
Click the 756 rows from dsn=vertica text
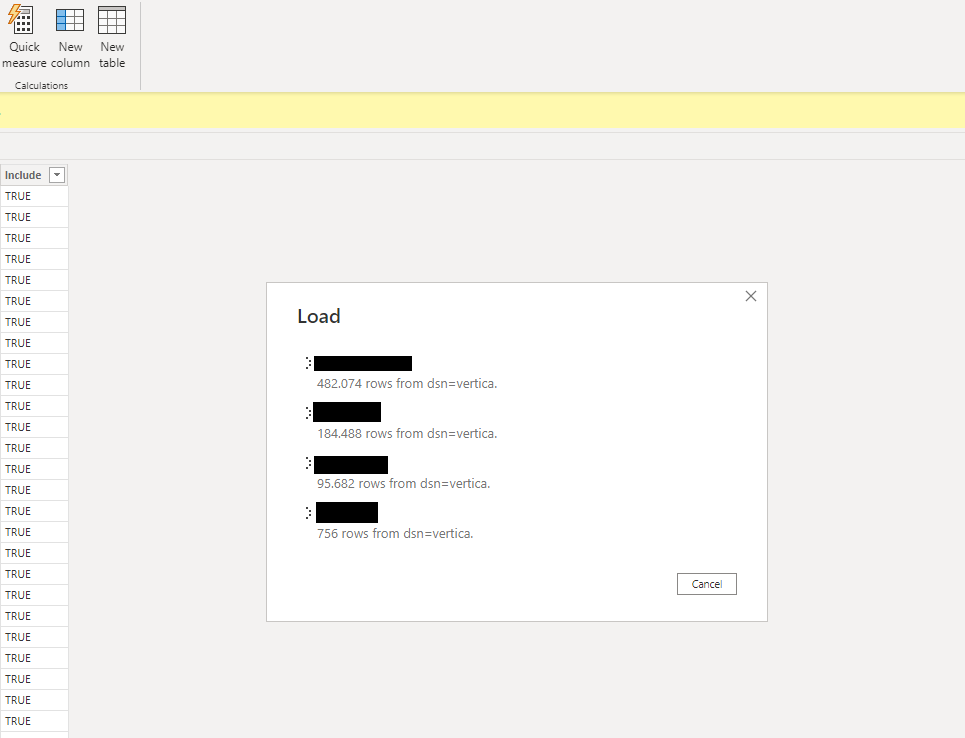[x=395, y=533]
